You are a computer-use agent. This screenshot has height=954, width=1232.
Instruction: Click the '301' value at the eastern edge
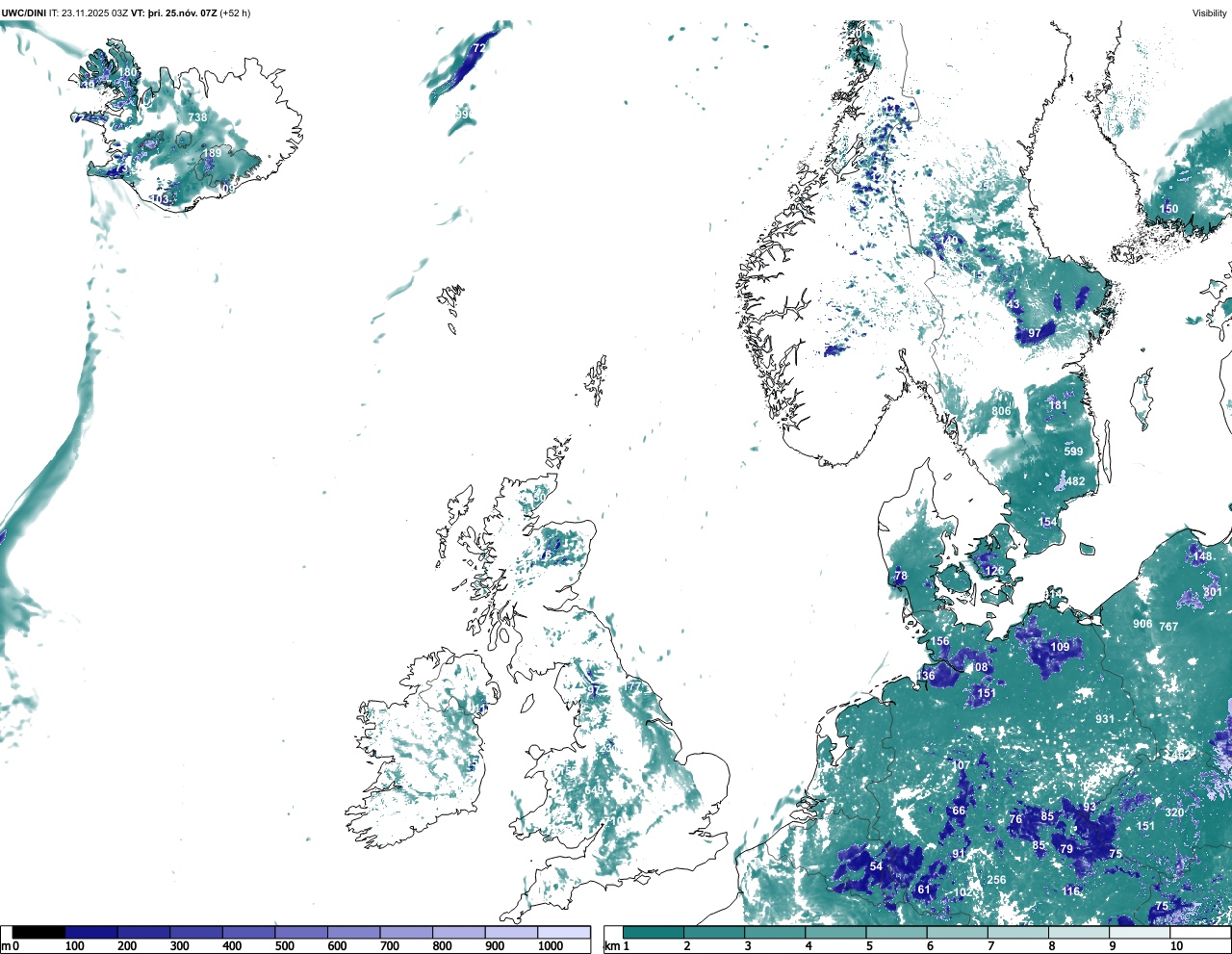[1213, 592]
